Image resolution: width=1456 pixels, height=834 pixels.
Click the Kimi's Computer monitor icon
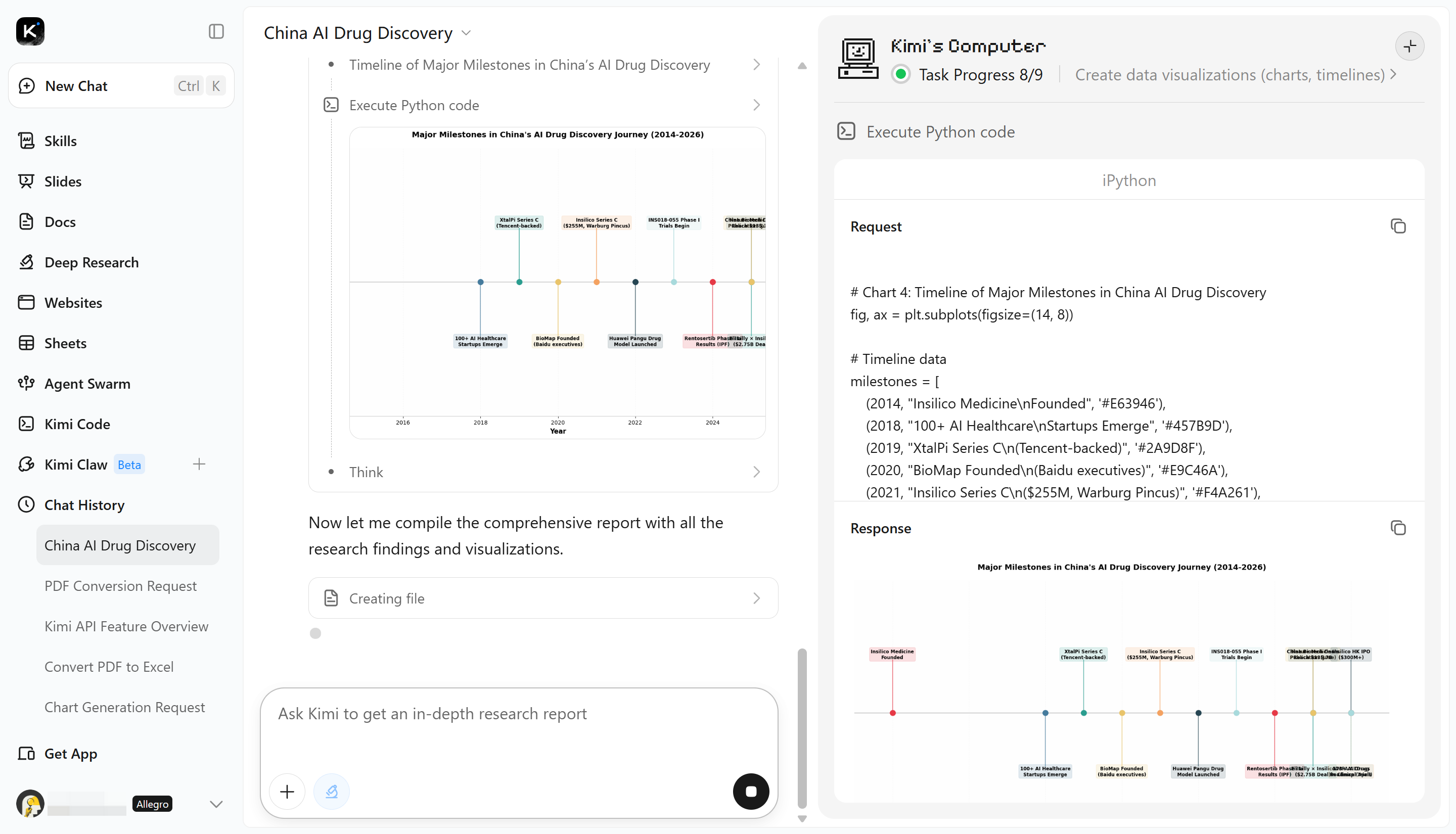tap(858, 59)
